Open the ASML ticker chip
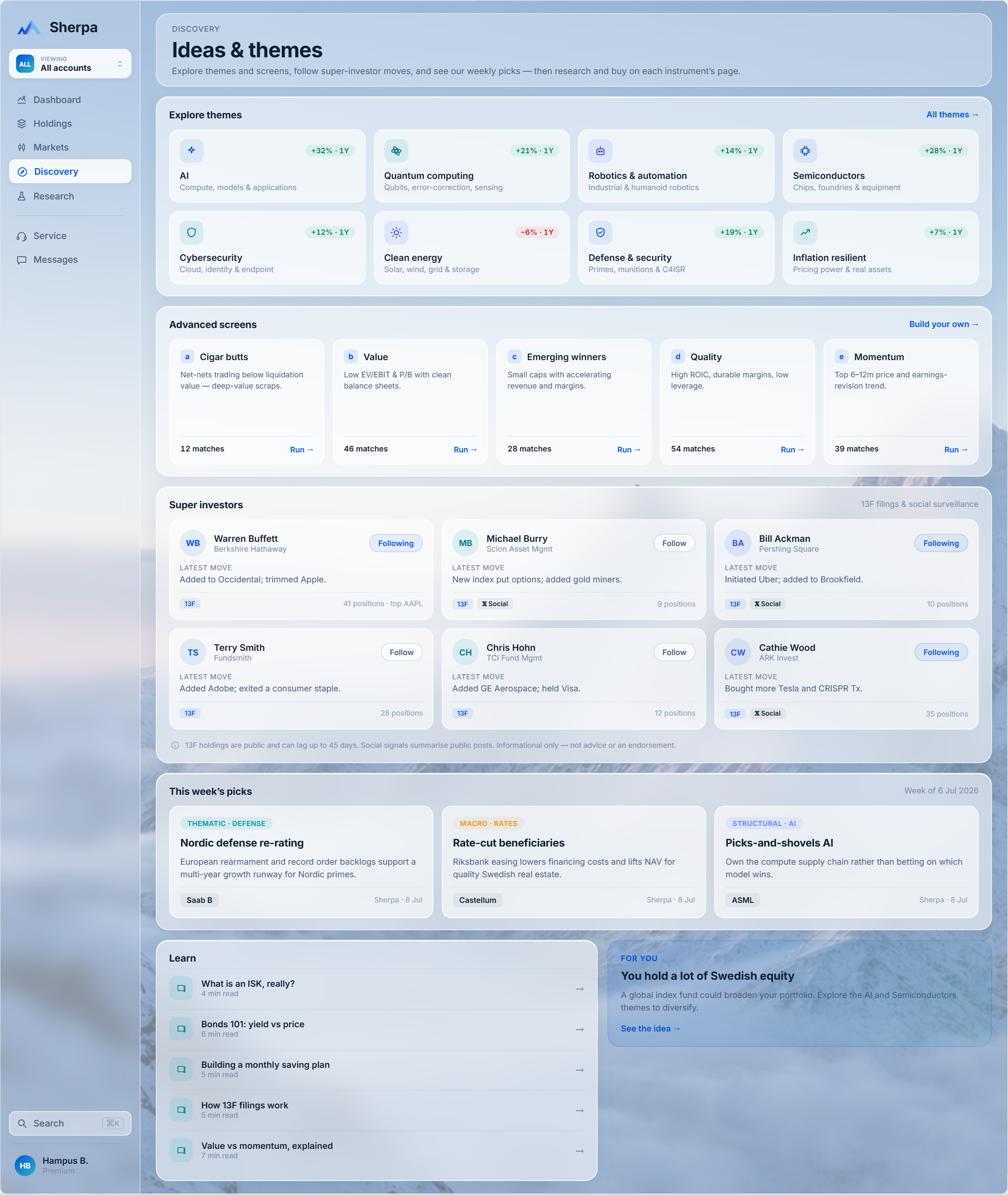This screenshot has height=1195, width=1008. 742,900
